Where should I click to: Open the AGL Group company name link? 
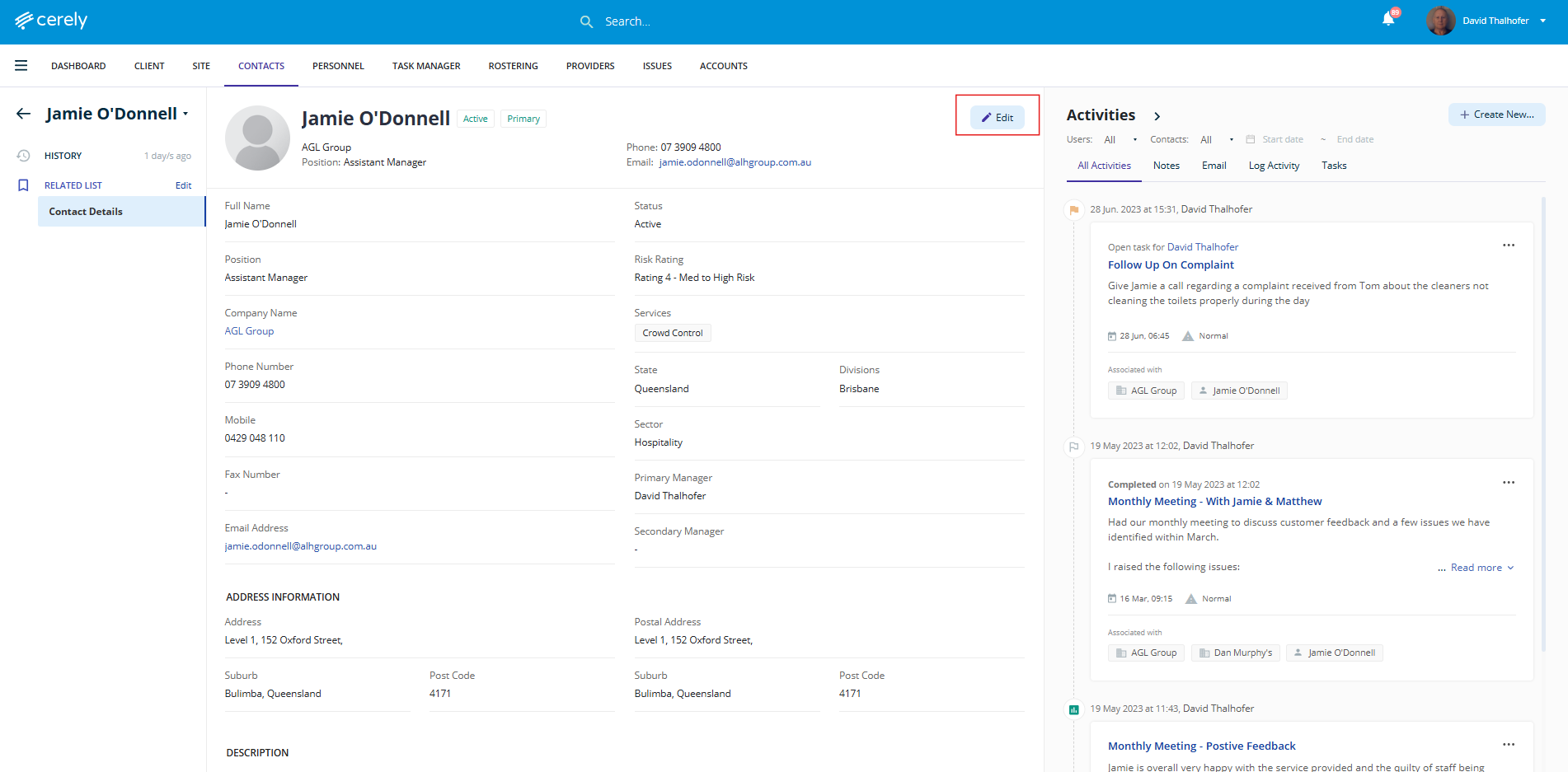(x=249, y=331)
